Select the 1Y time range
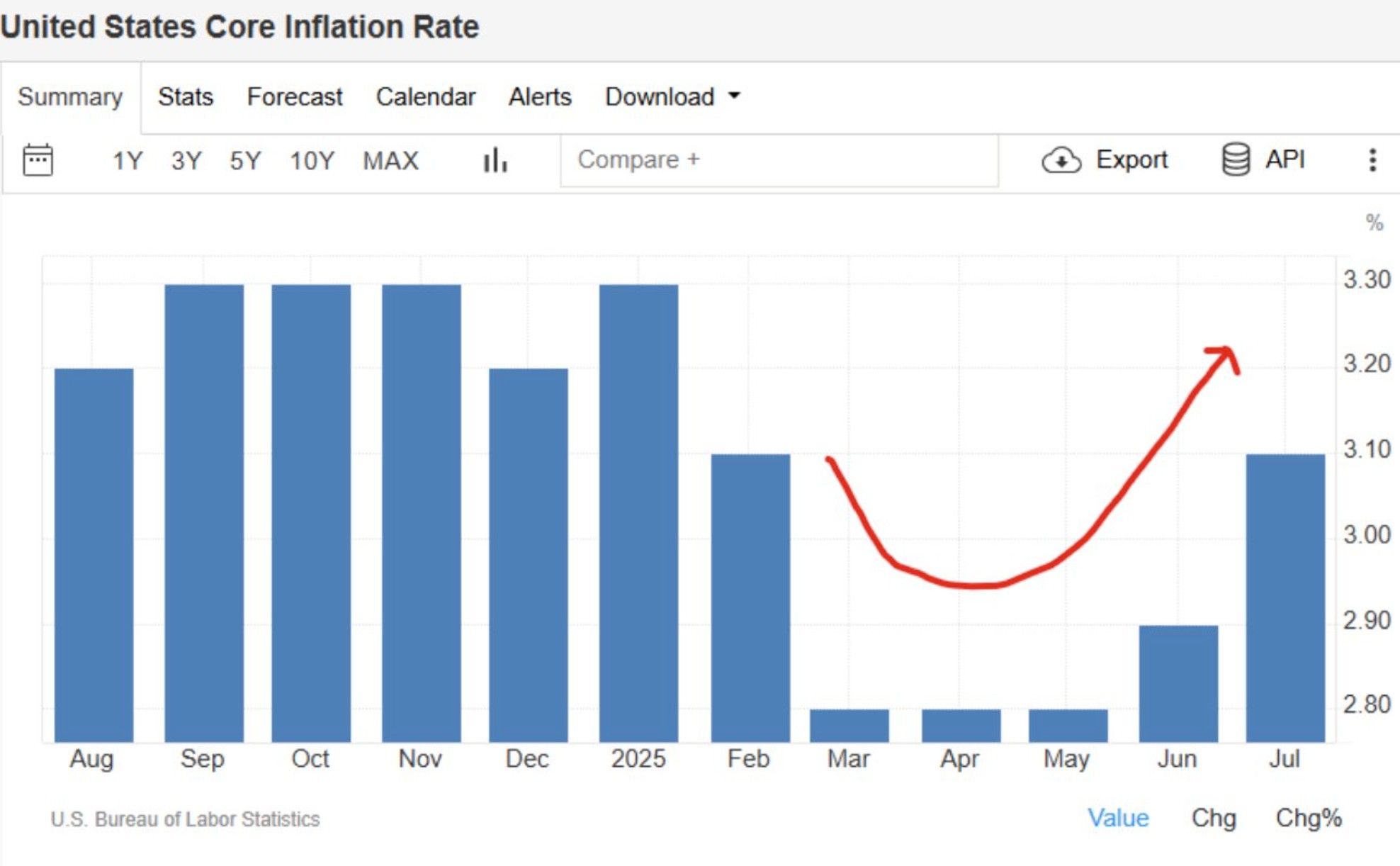Screen dimensions: 1400x866 125,160
